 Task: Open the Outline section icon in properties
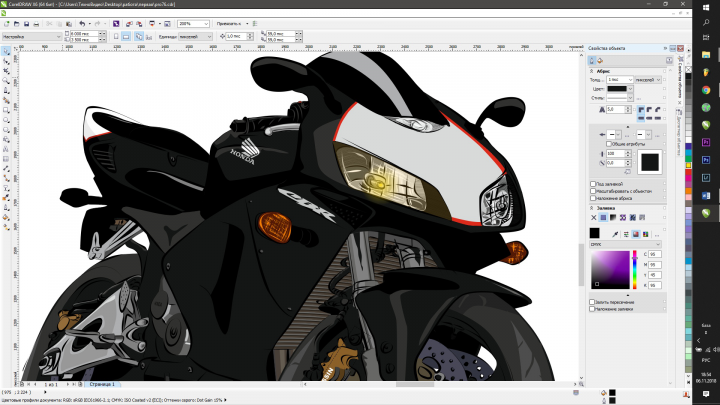click(592, 61)
